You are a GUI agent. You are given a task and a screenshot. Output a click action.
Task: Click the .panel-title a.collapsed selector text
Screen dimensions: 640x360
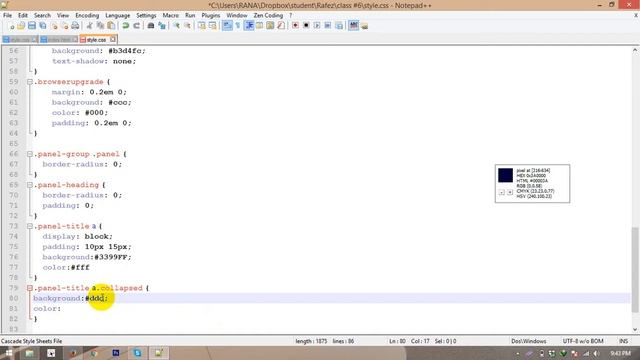[x=88, y=288]
